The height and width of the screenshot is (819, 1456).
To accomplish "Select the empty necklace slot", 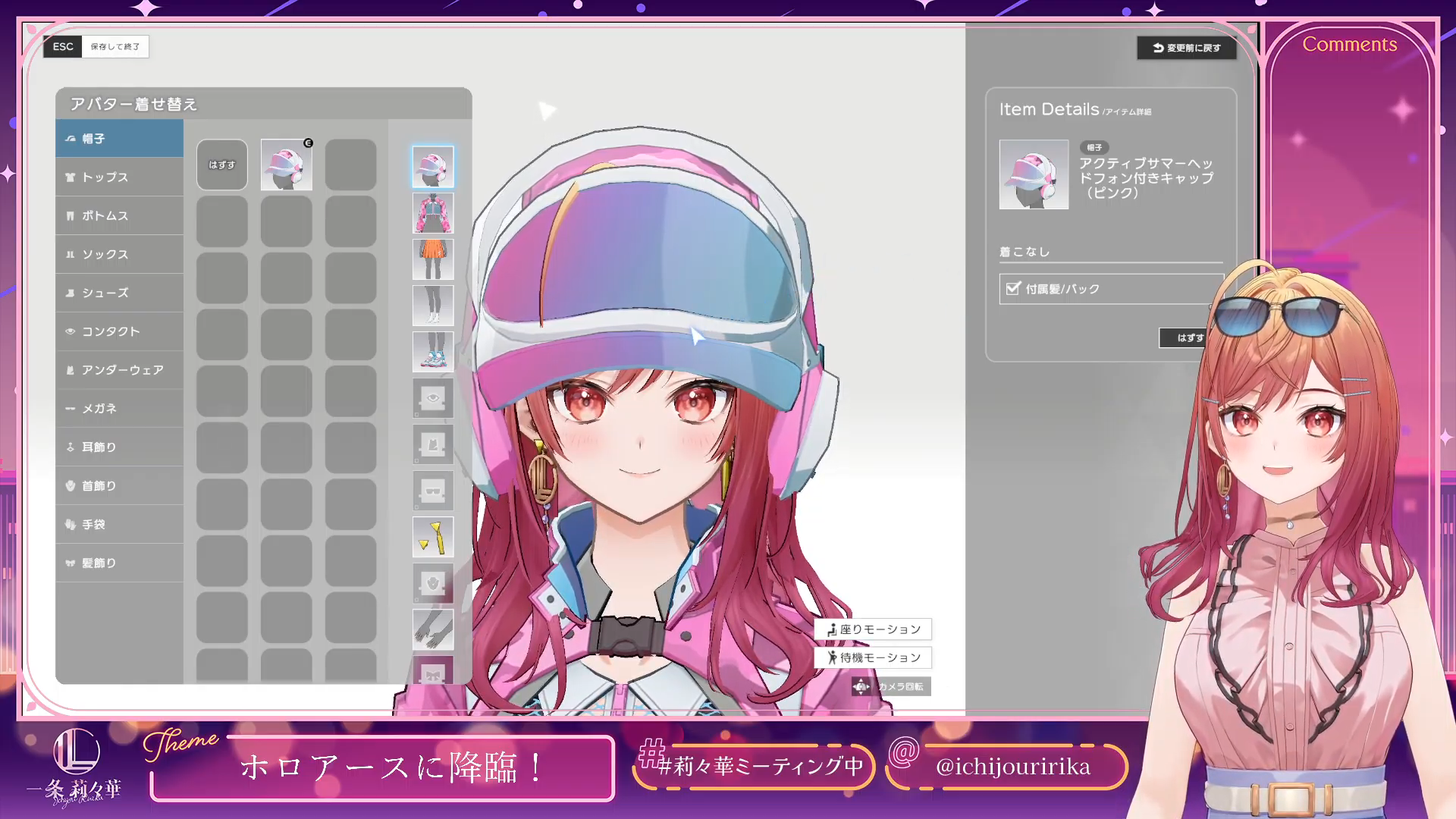I will point(433,583).
